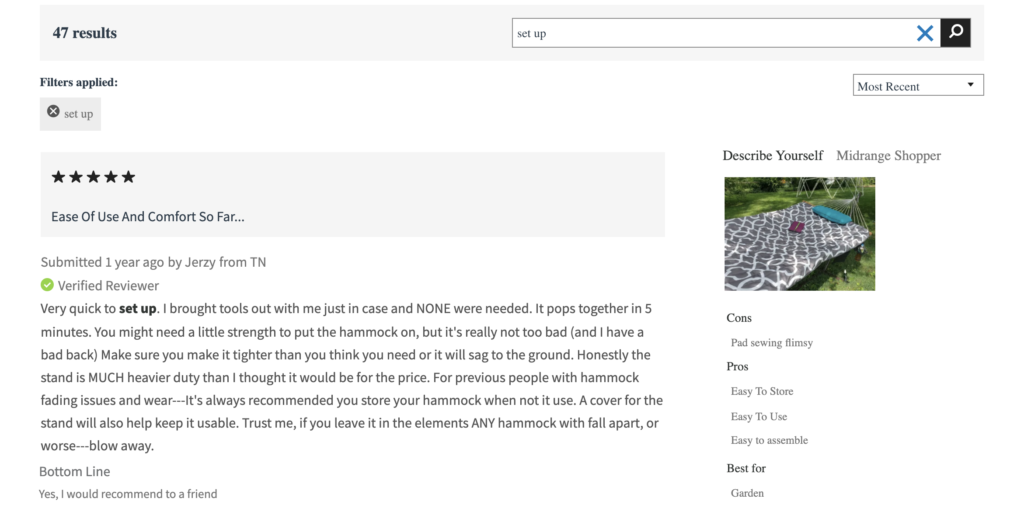Click the "Midrange Shopper" label
Screen dimensions: 1024x519
[888, 155]
